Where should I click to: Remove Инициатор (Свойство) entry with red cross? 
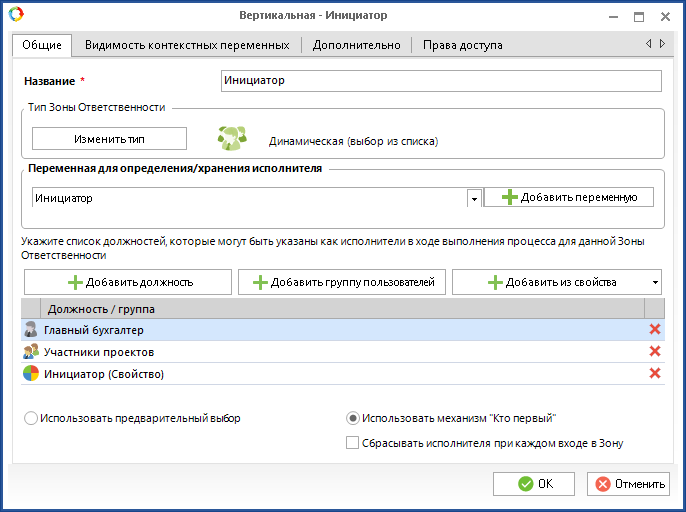pyautogui.click(x=654, y=373)
